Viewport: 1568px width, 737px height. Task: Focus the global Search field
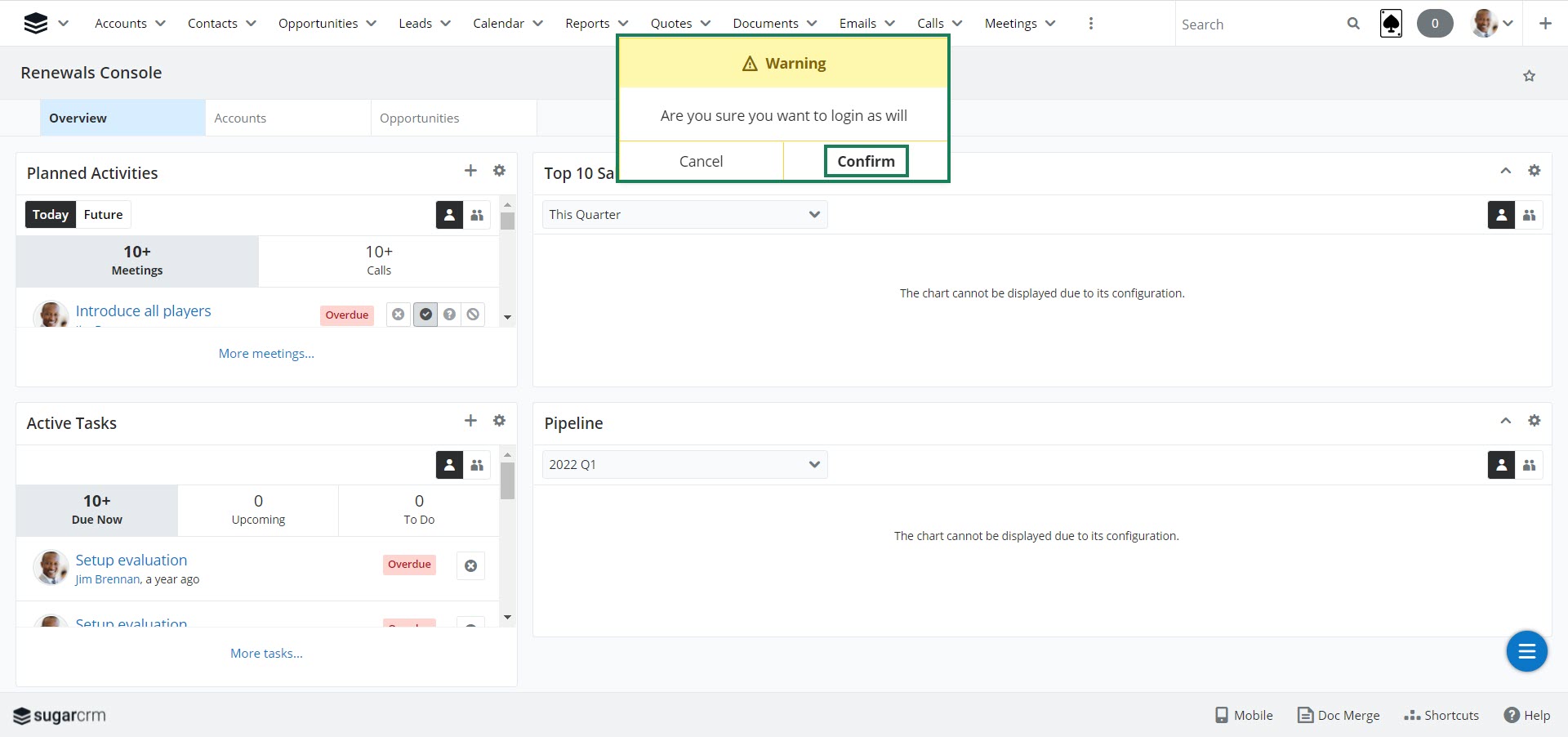pyautogui.click(x=1258, y=24)
